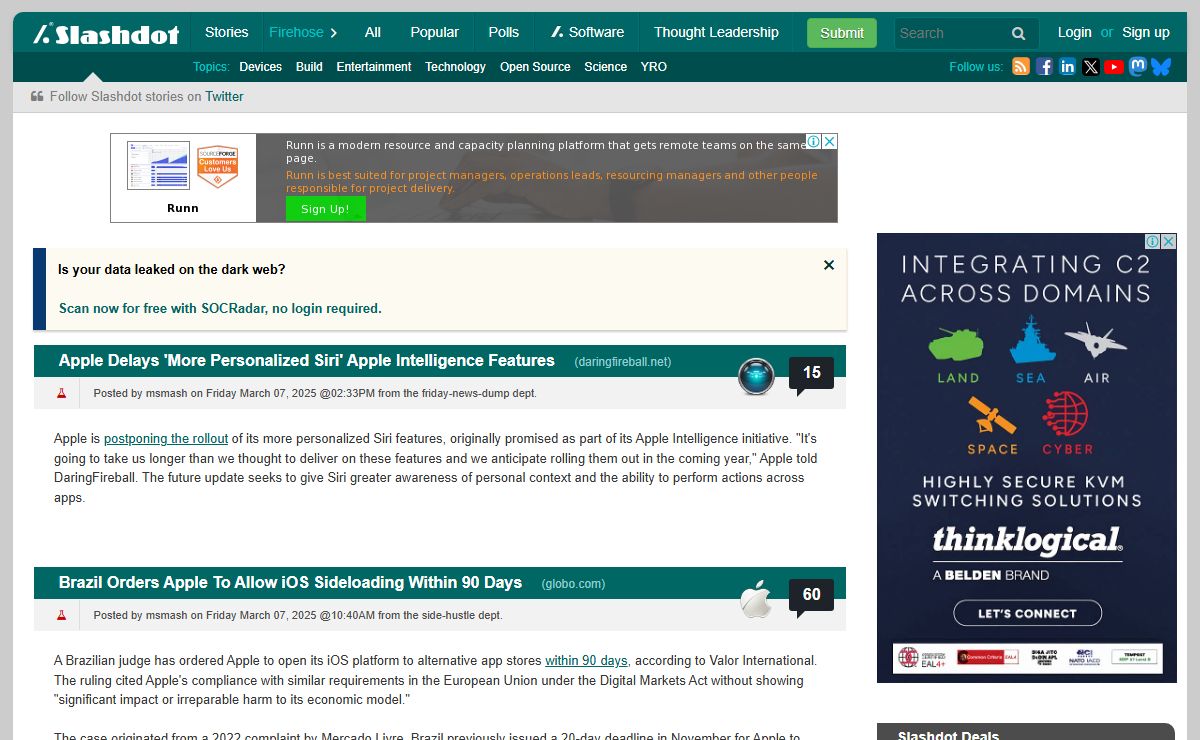The width and height of the screenshot is (1200, 740).
Task: Open the 60 comments bubble
Action: pyautogui.click(x=811, y=597)
